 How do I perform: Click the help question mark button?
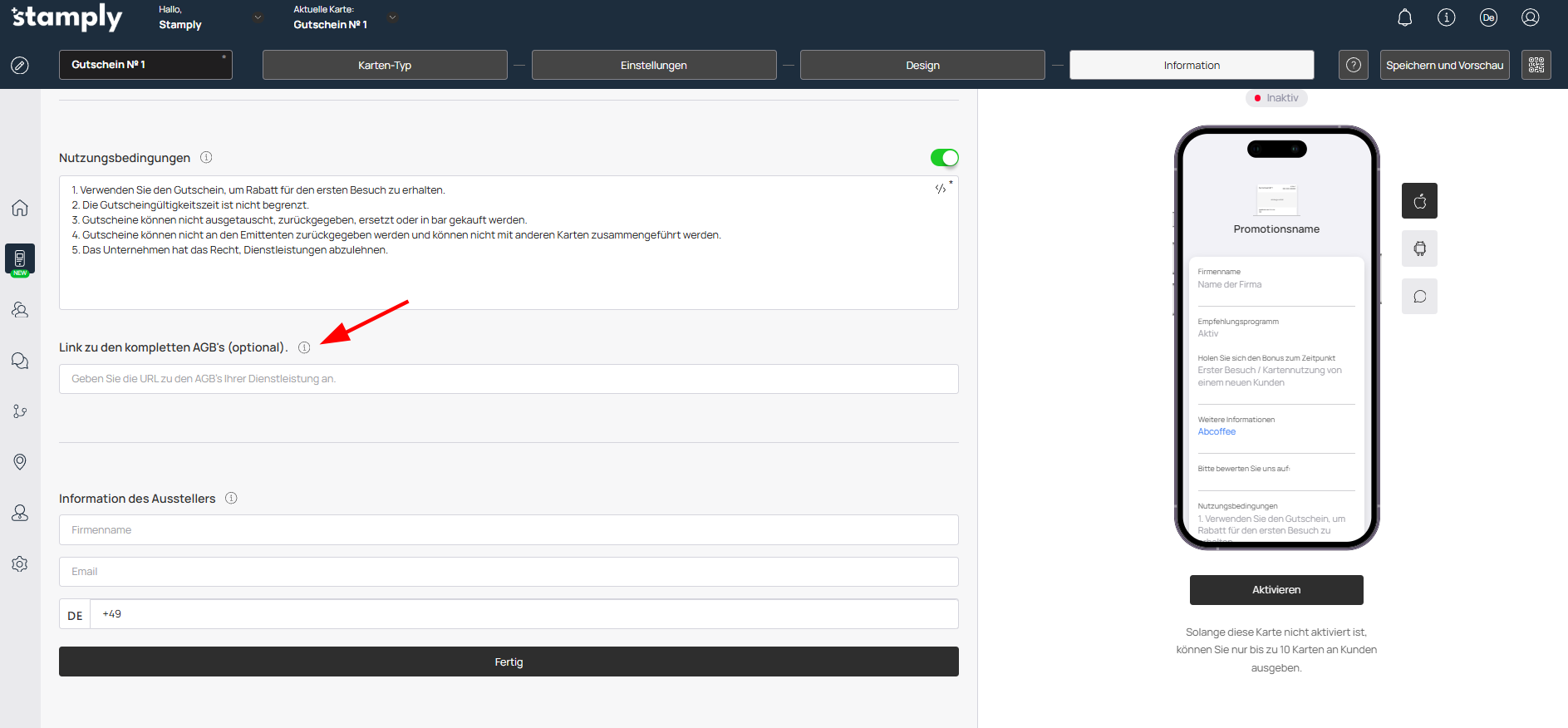(1353, 65)
